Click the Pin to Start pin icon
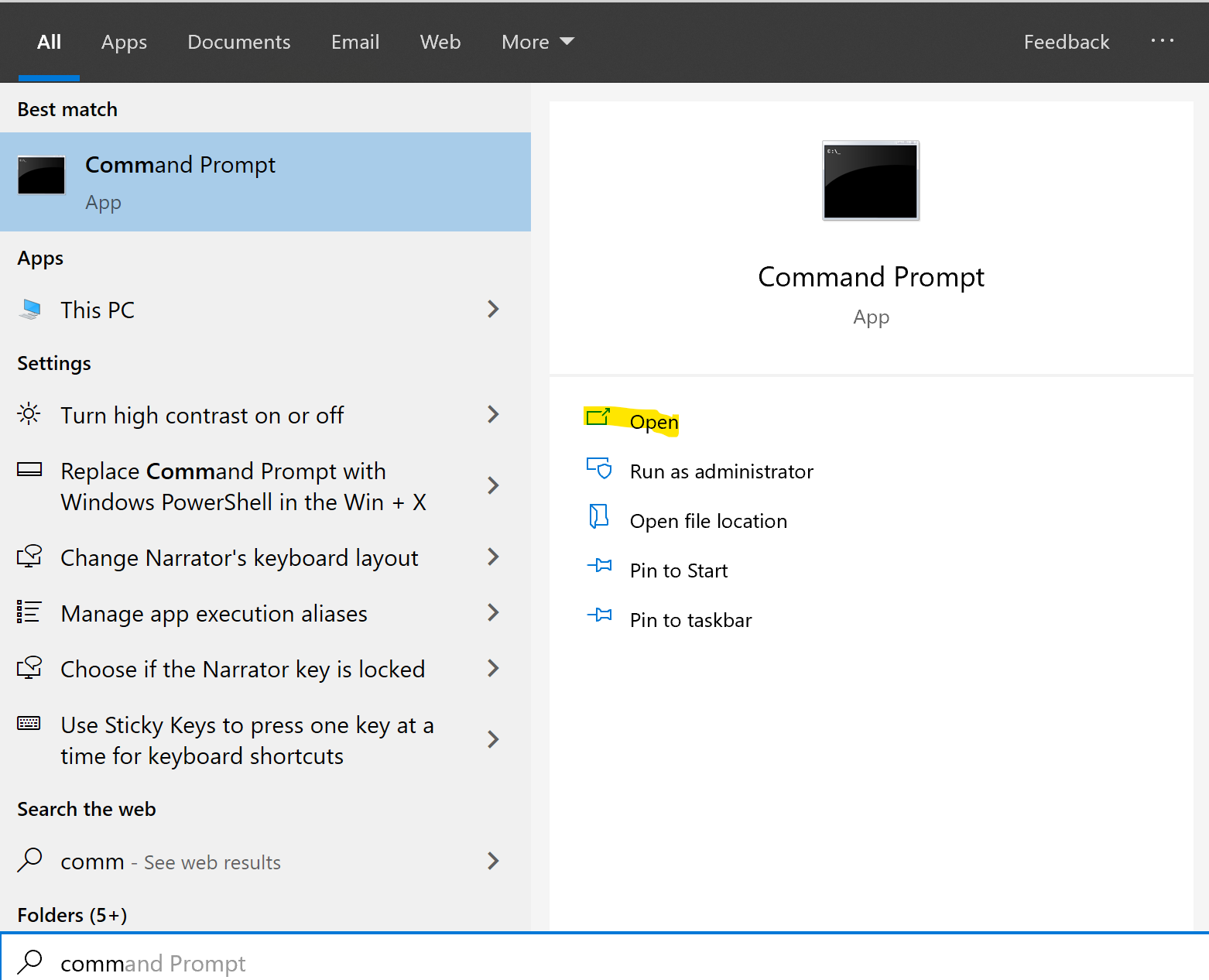The width and height of the screenshot is (1209, 980). 599,566
